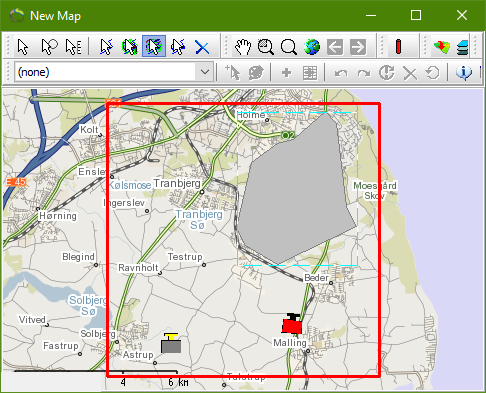Click the Ingerslev label
This screenshot has width=486, height=393.
(124, 203)
